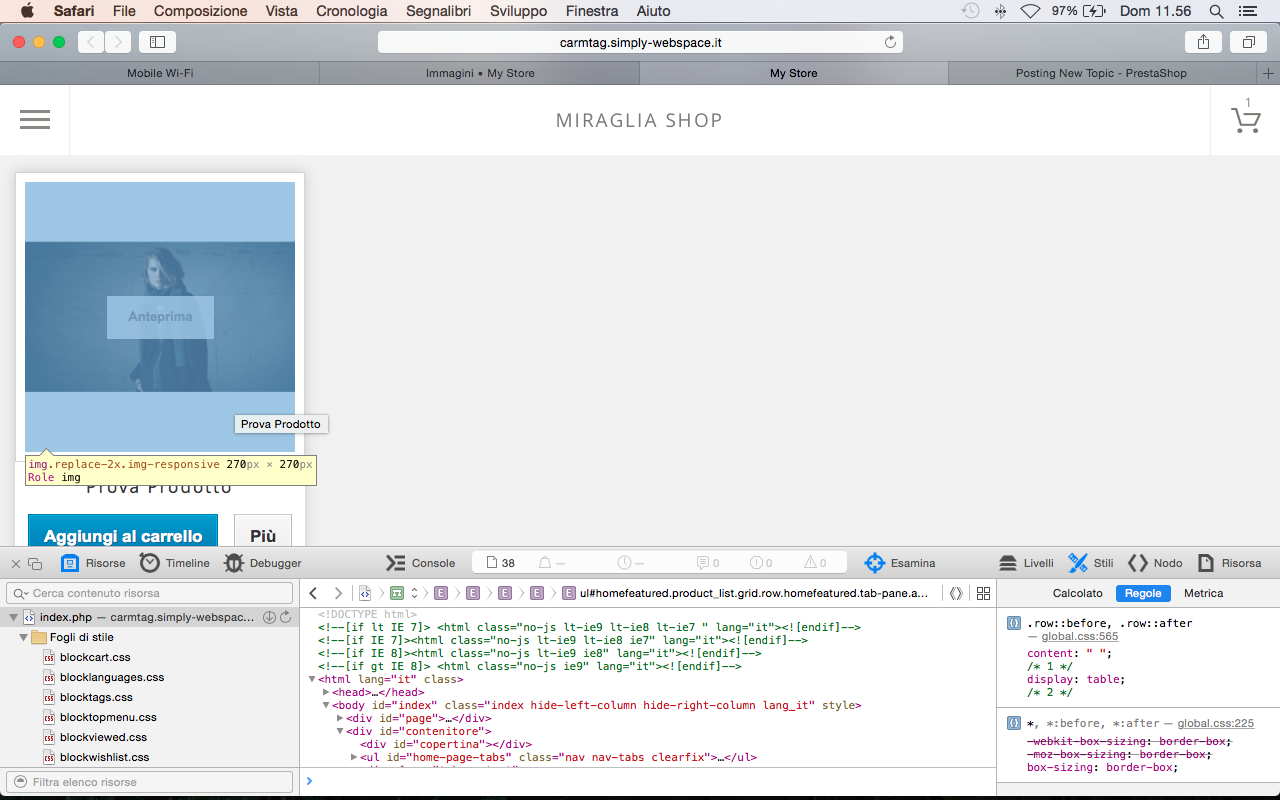Collapse the Fogli di stile folder
Screen dimensions: 1280x800
tap(25, 637)
